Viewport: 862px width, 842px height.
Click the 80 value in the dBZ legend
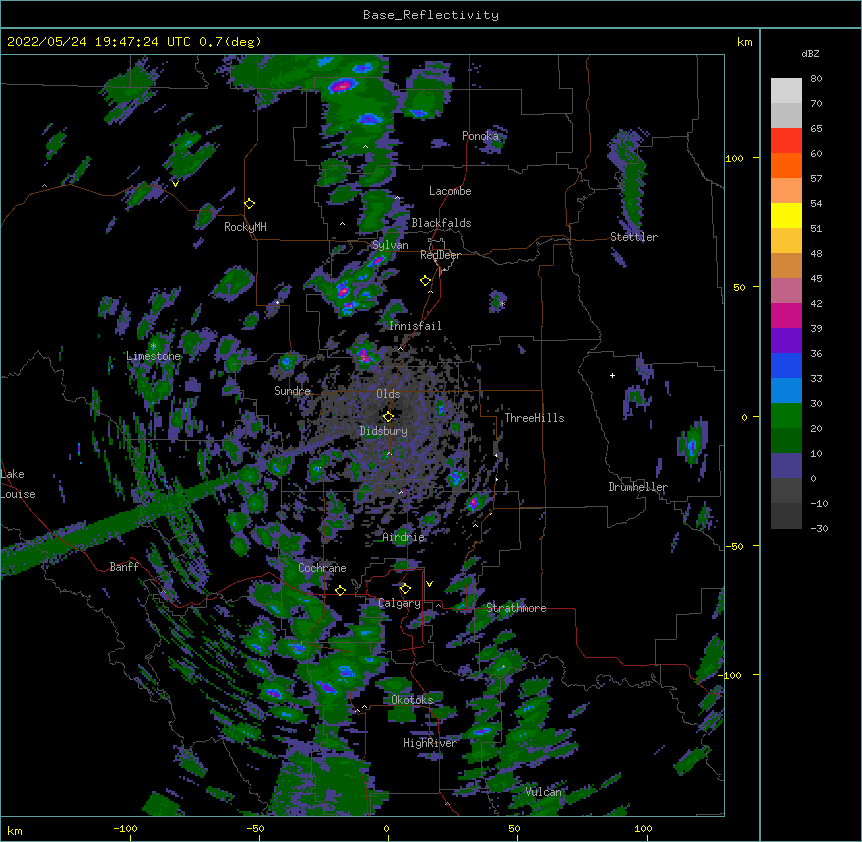tap(816, 79)
